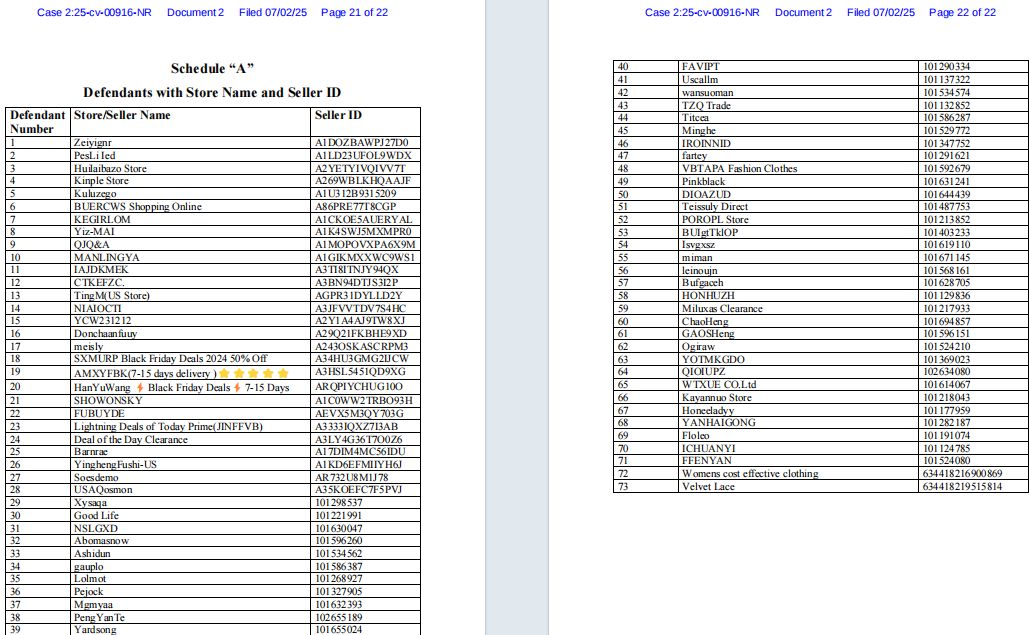Select the "BUERCWS Shopping Online" cell
This screenshot has height=635, width=1029.
point(137,207)
